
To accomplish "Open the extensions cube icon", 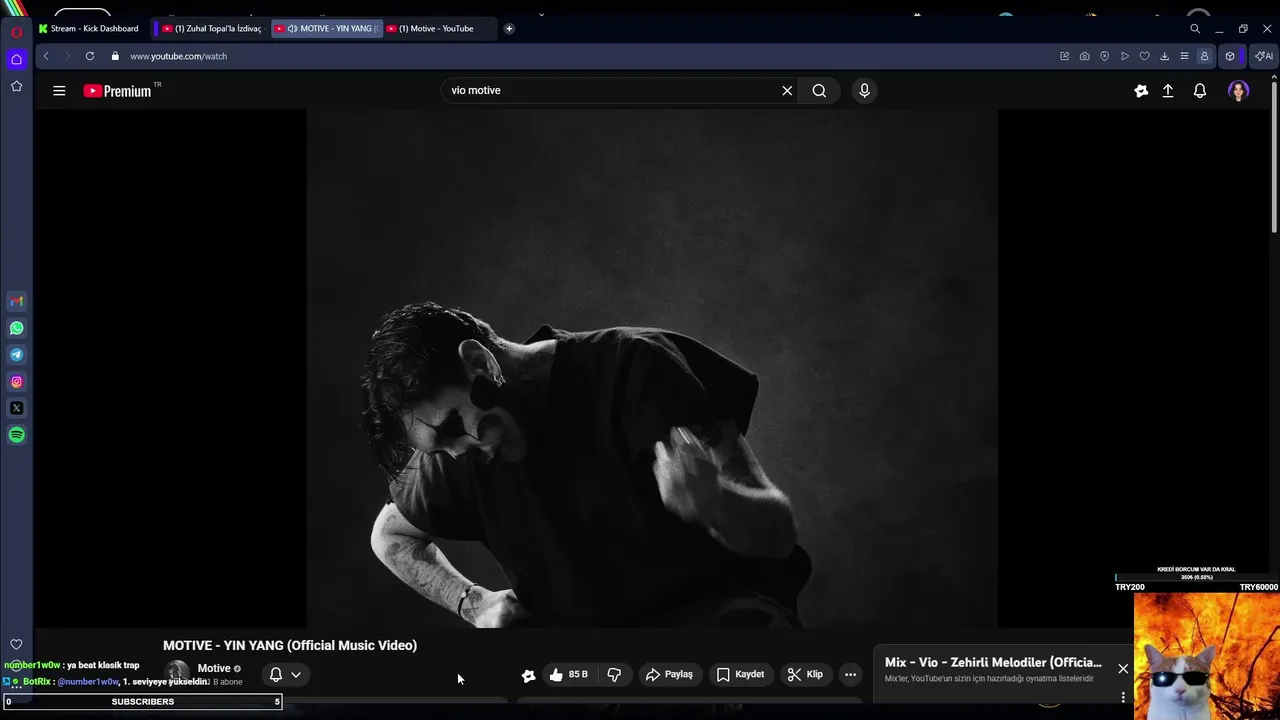I will point(1230,56).
